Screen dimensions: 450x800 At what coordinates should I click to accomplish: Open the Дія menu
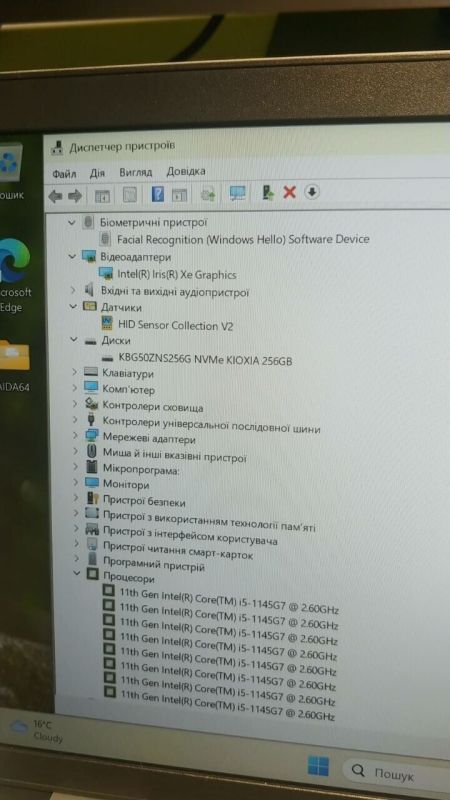tap(97, 173)
